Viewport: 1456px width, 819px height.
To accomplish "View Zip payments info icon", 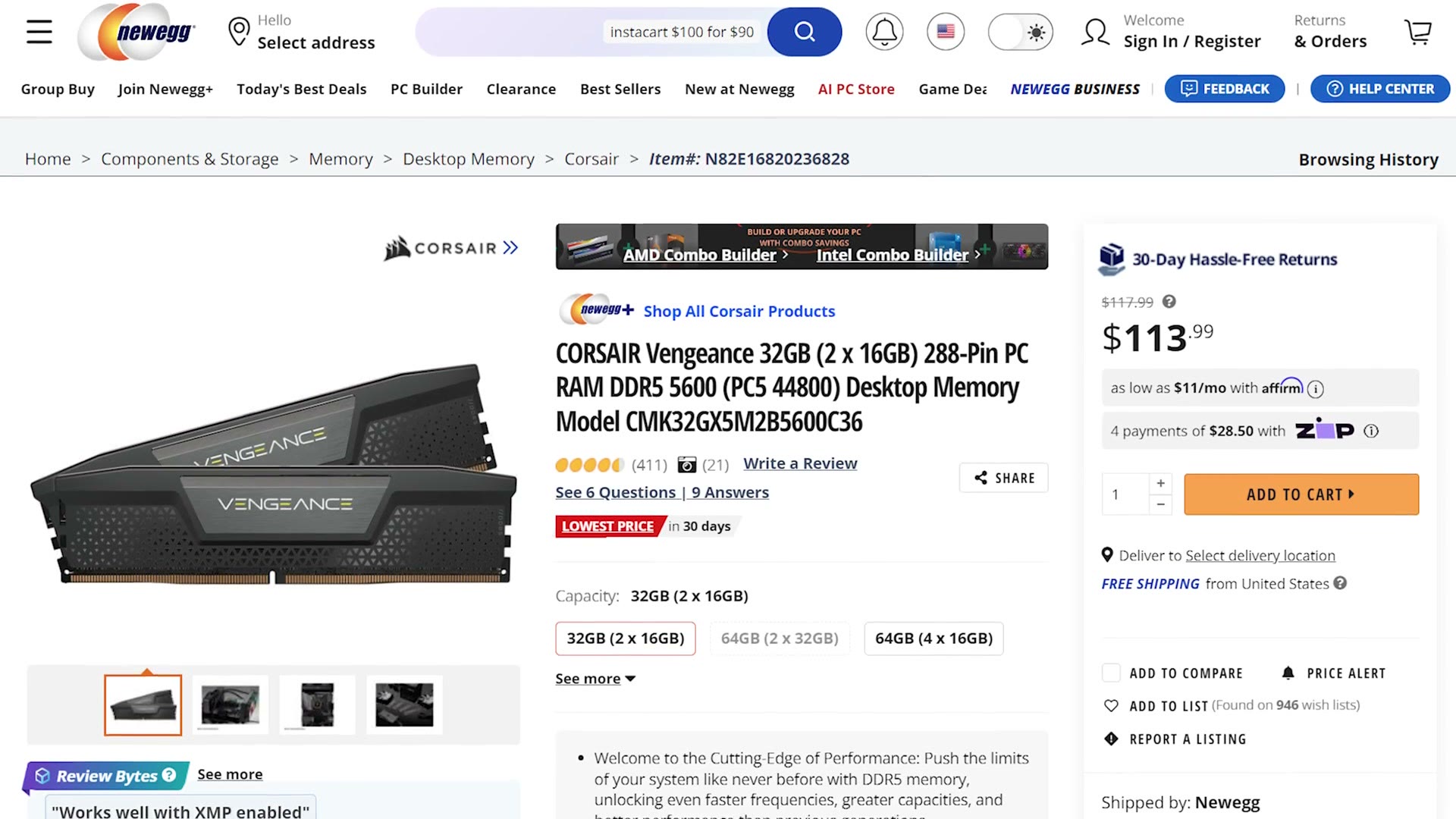I will click(x=1371, y=431).
